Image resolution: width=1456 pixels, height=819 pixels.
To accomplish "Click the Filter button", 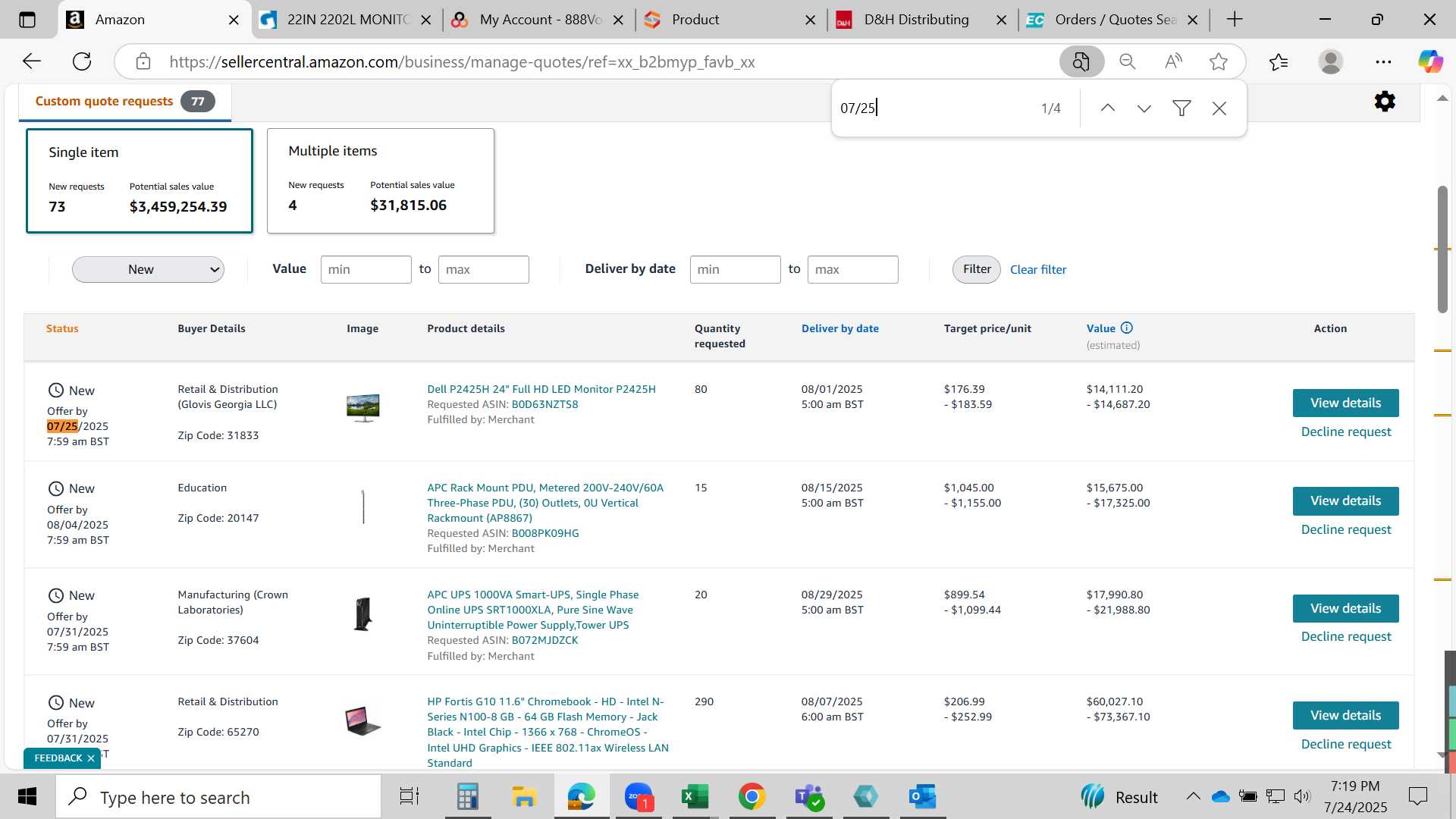I will pos(977,269).
